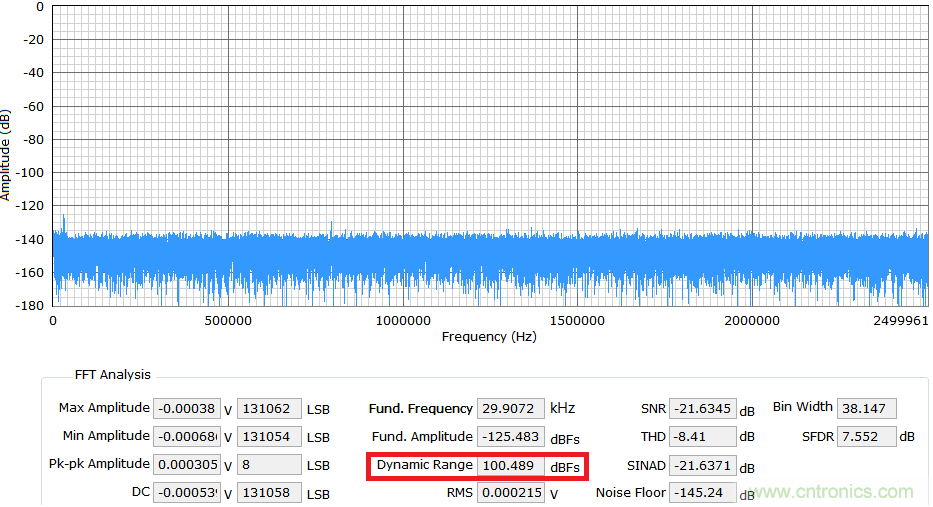Viewport: 933px width, 507px height.
Task: Click the Pk-pk Amplitude LSB field showing 8
Action: (x=268, y=465)
